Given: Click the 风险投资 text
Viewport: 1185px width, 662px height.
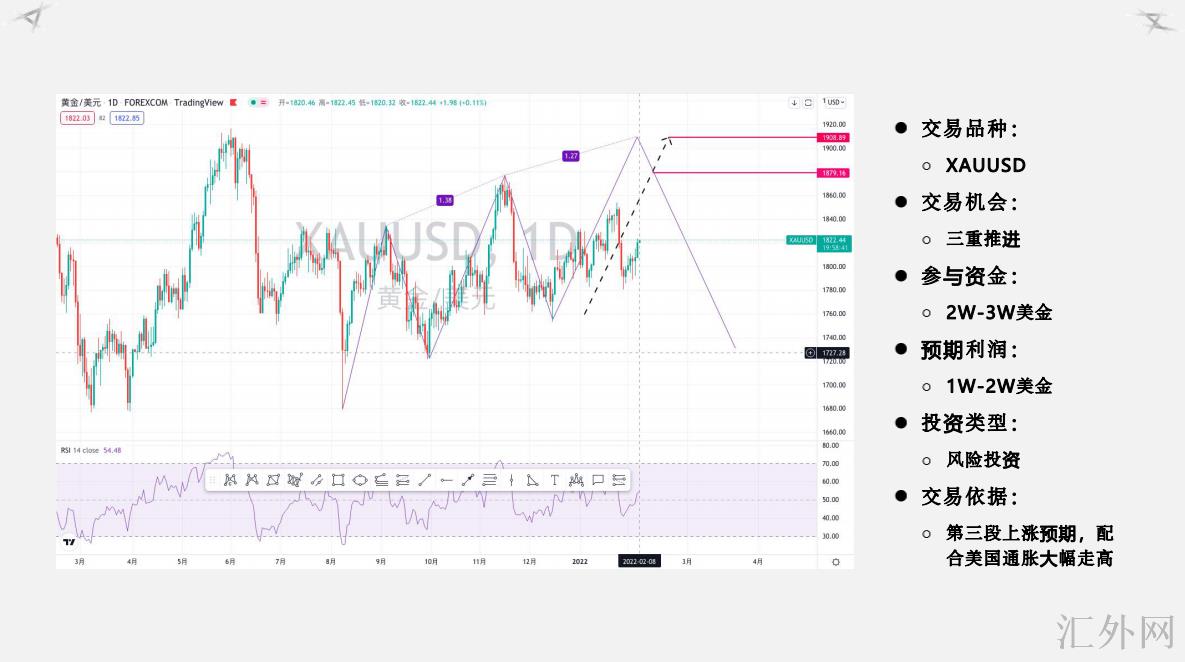Looking at the screenshot, I should pos(983,459).
